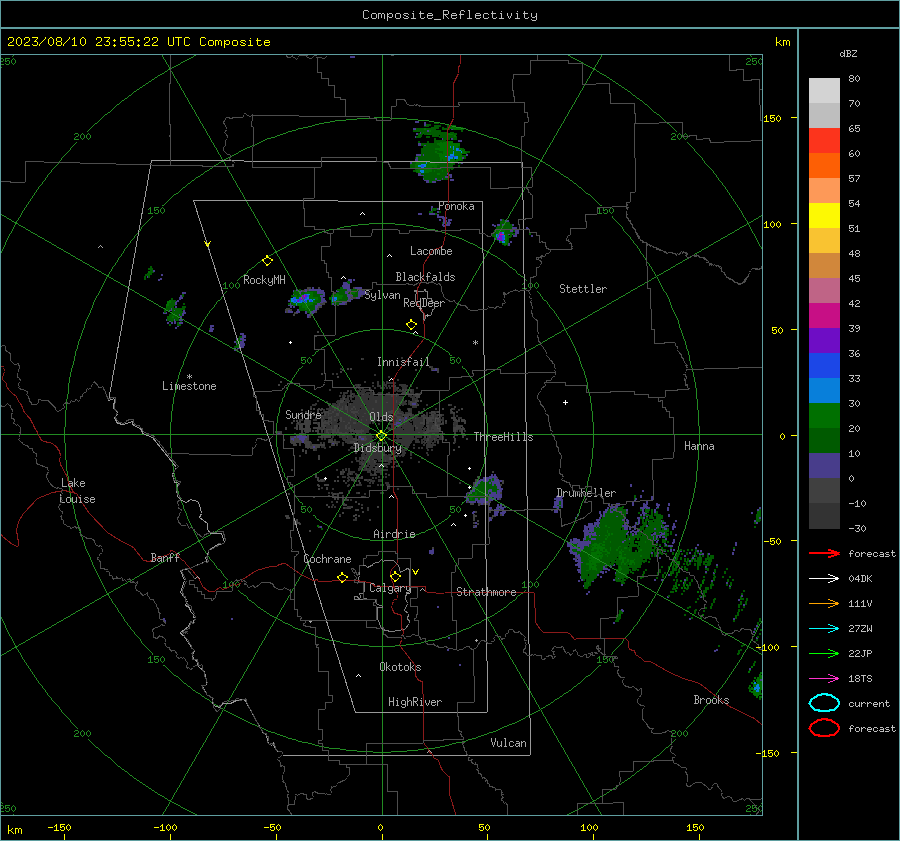The width and height of the screenshot is (900, 841).
Task: Click the green 22JP arrow icon
Action: coord(824,653)
